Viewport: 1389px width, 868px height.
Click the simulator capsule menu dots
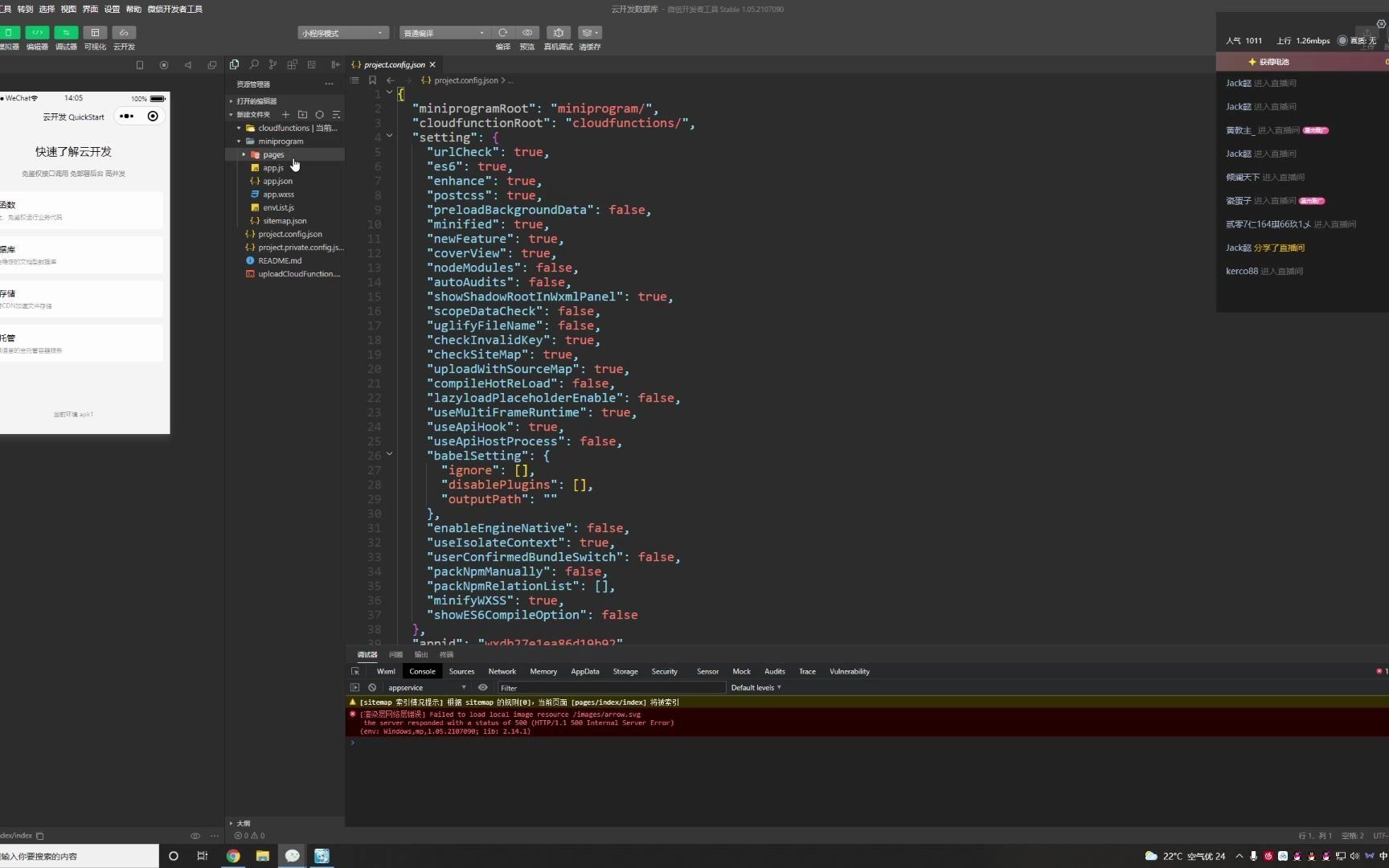click(126, 117)
